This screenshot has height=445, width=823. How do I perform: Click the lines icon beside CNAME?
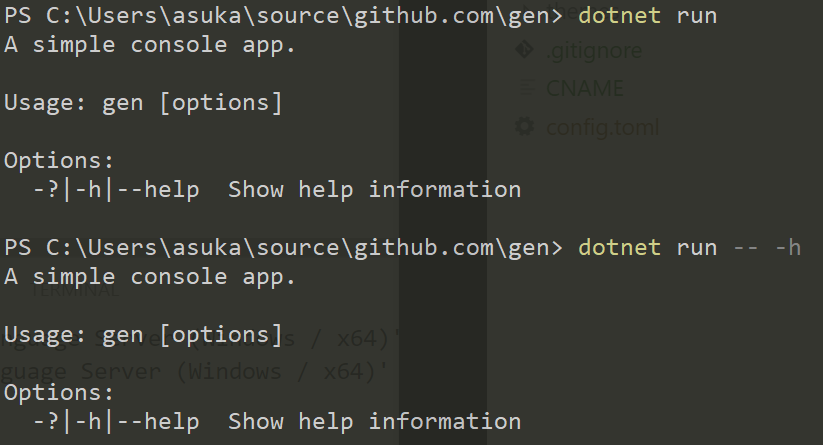pyautogui.click(x=526, y=87)
